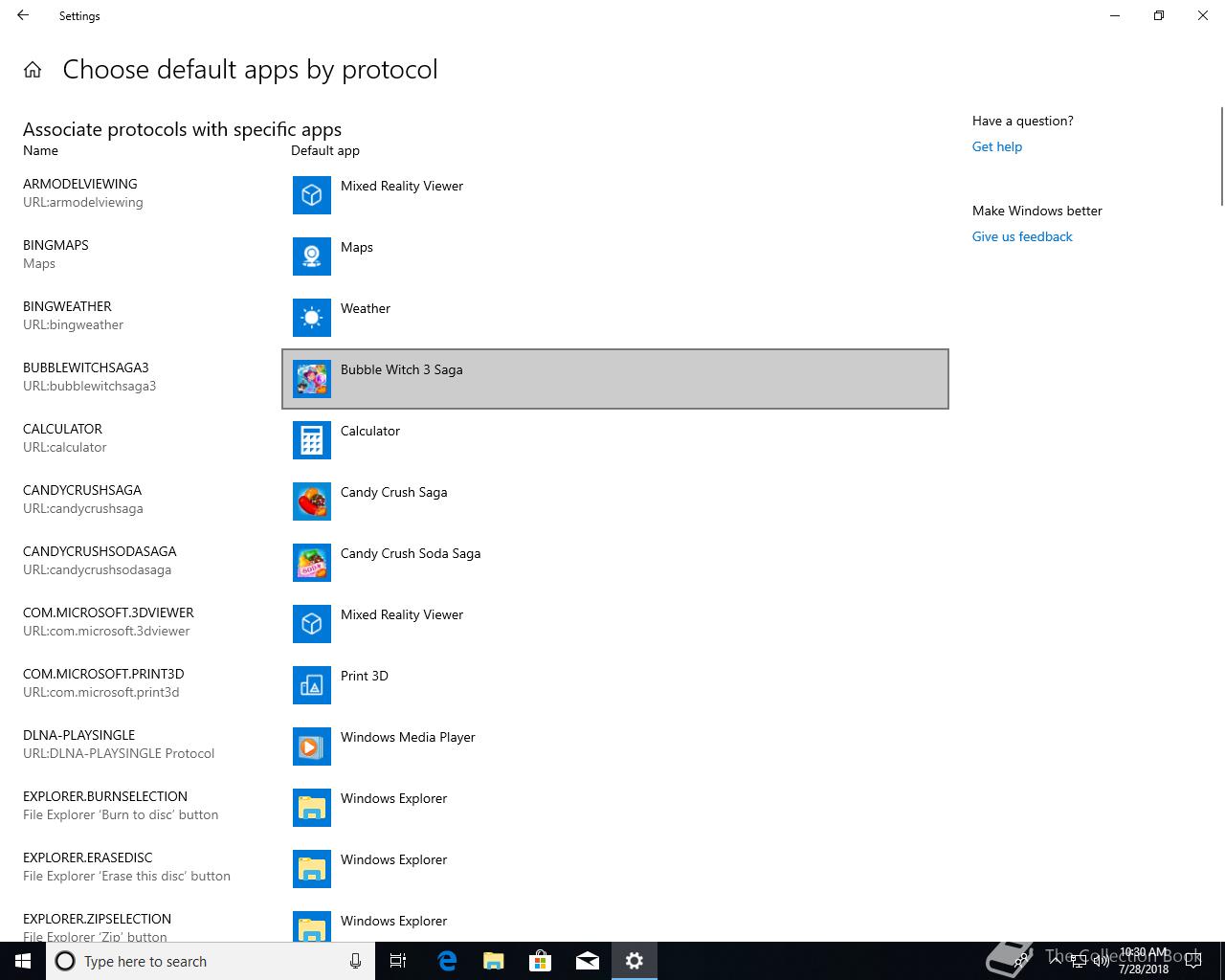Click the Settings gear in the taskbar

pos(635,961)
